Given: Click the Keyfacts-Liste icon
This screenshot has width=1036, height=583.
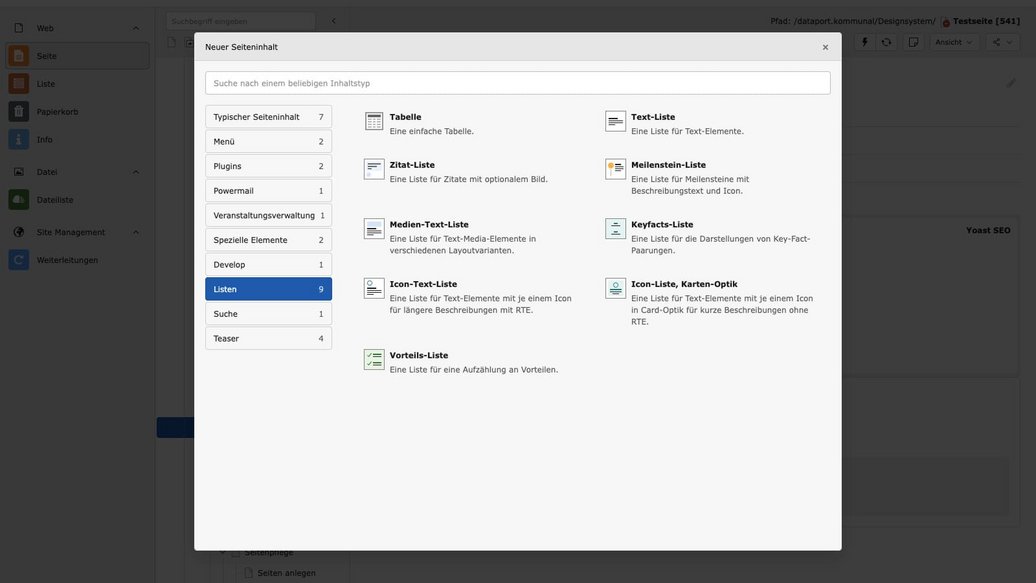Looking at the screenshot, I should click(616, 229).
